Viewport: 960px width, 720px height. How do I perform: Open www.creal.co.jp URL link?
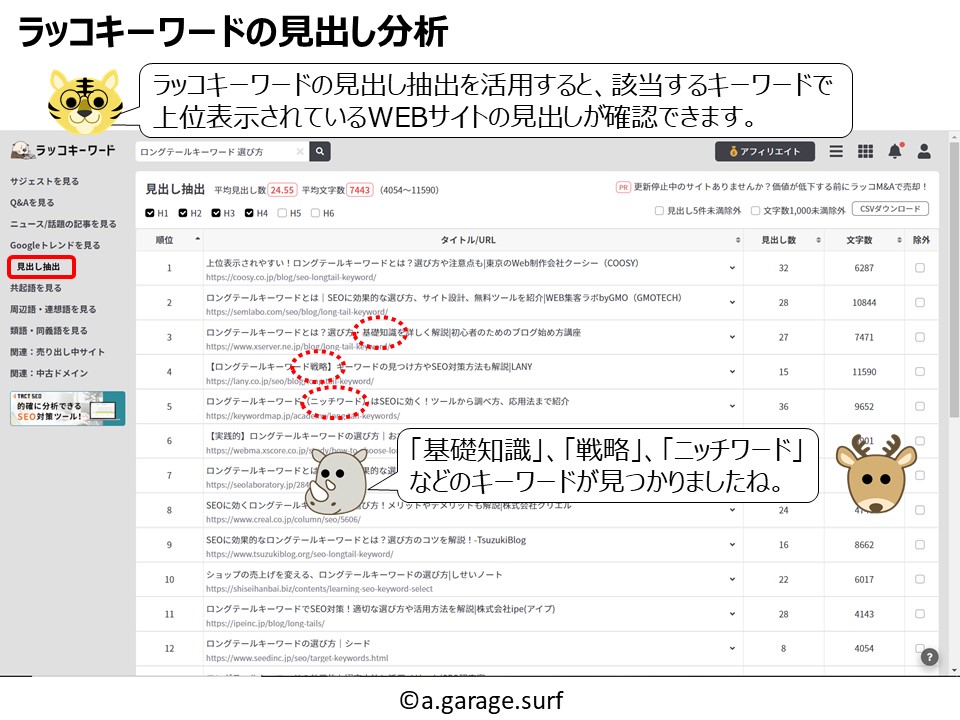[283, 519]
